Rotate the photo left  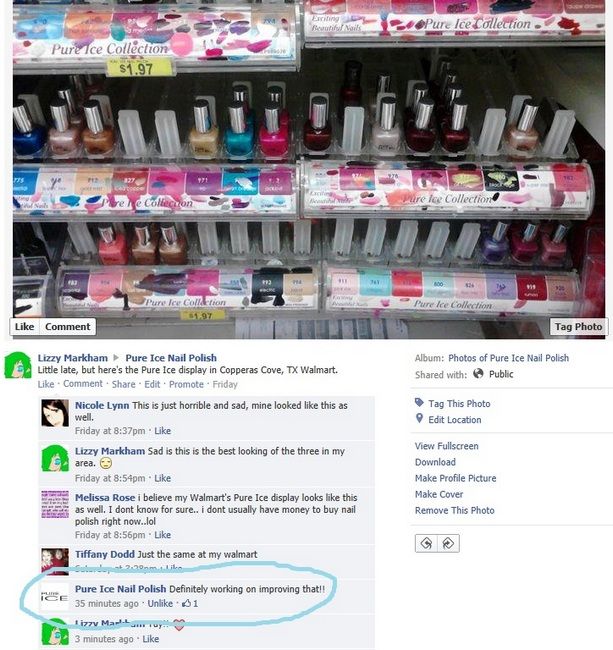point(426,543)
